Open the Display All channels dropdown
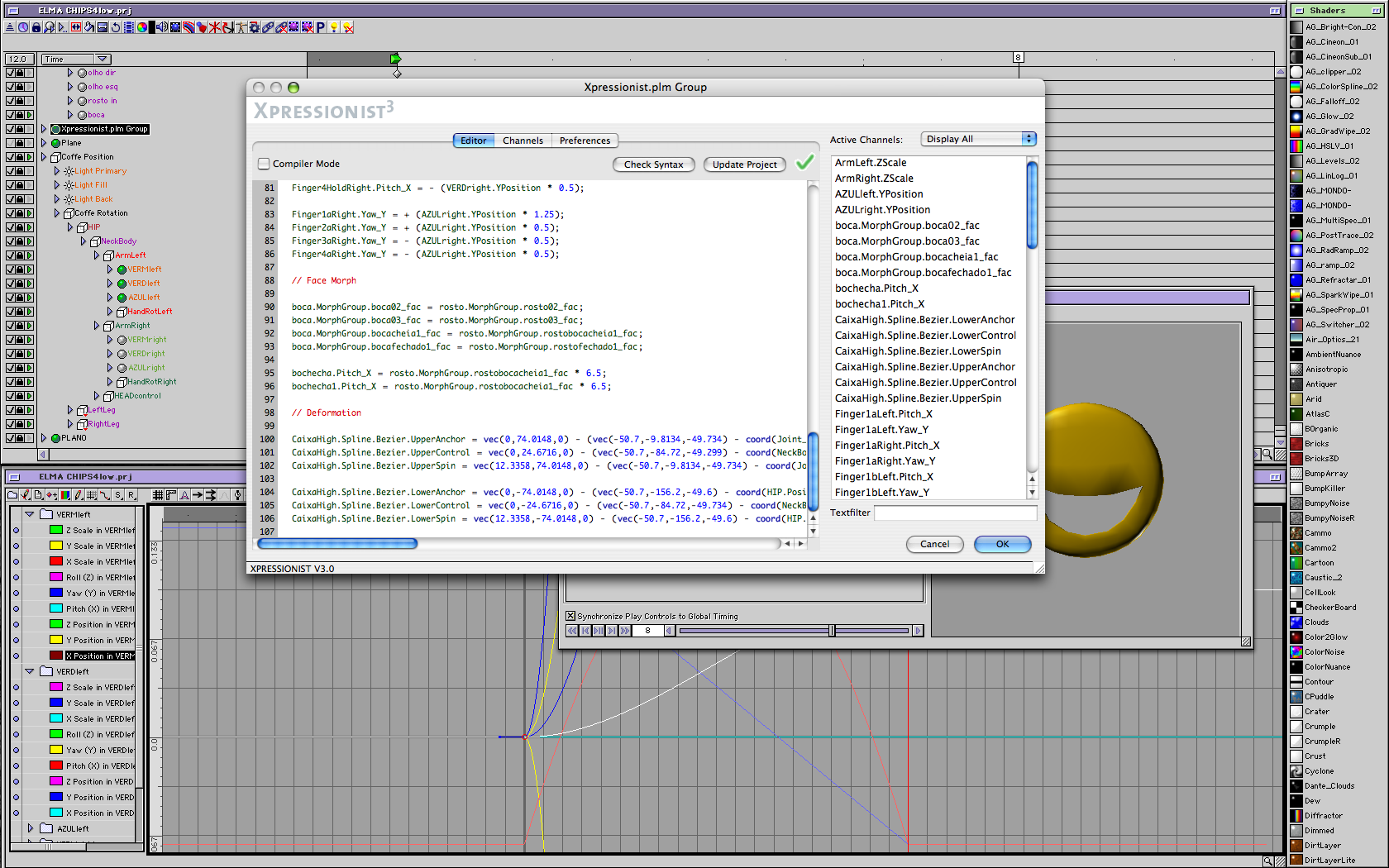This screenshot has width=1389, height=868. click(x=978, y=139)
